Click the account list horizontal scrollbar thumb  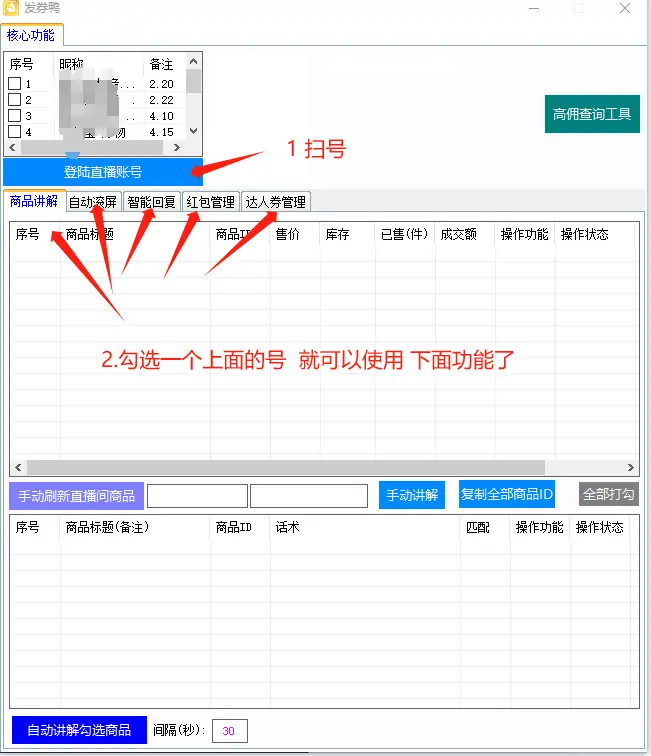(92, 148)
